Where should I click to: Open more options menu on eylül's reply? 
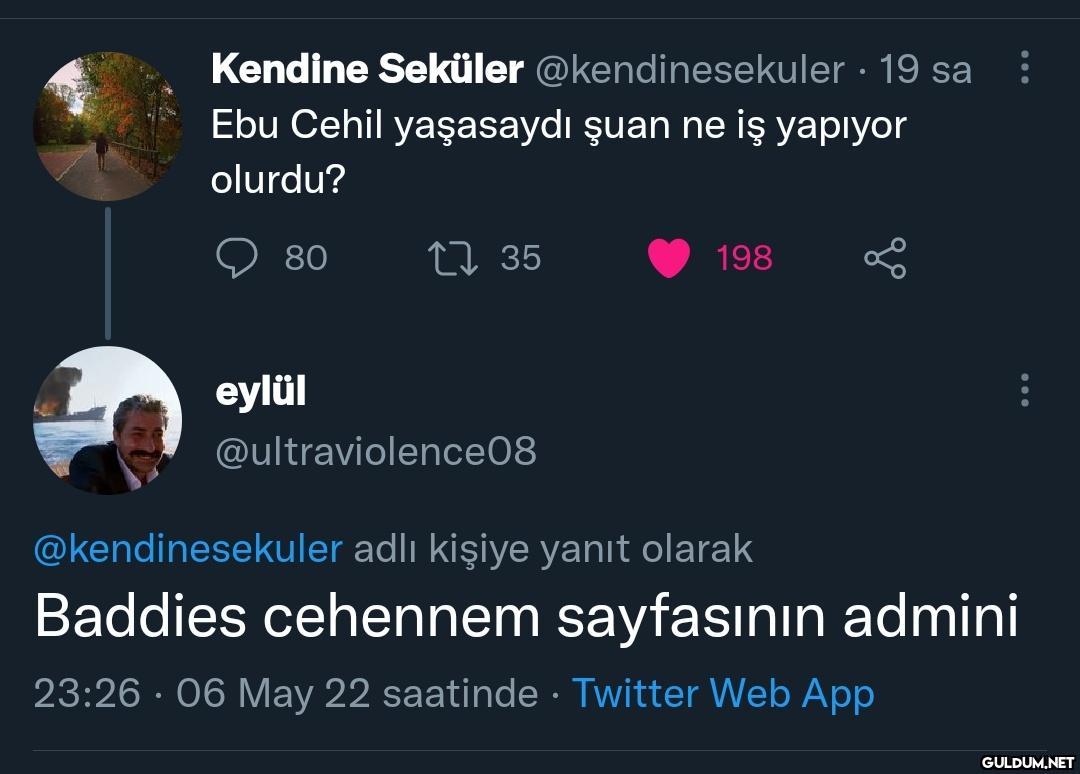[x=1024, y=390]
